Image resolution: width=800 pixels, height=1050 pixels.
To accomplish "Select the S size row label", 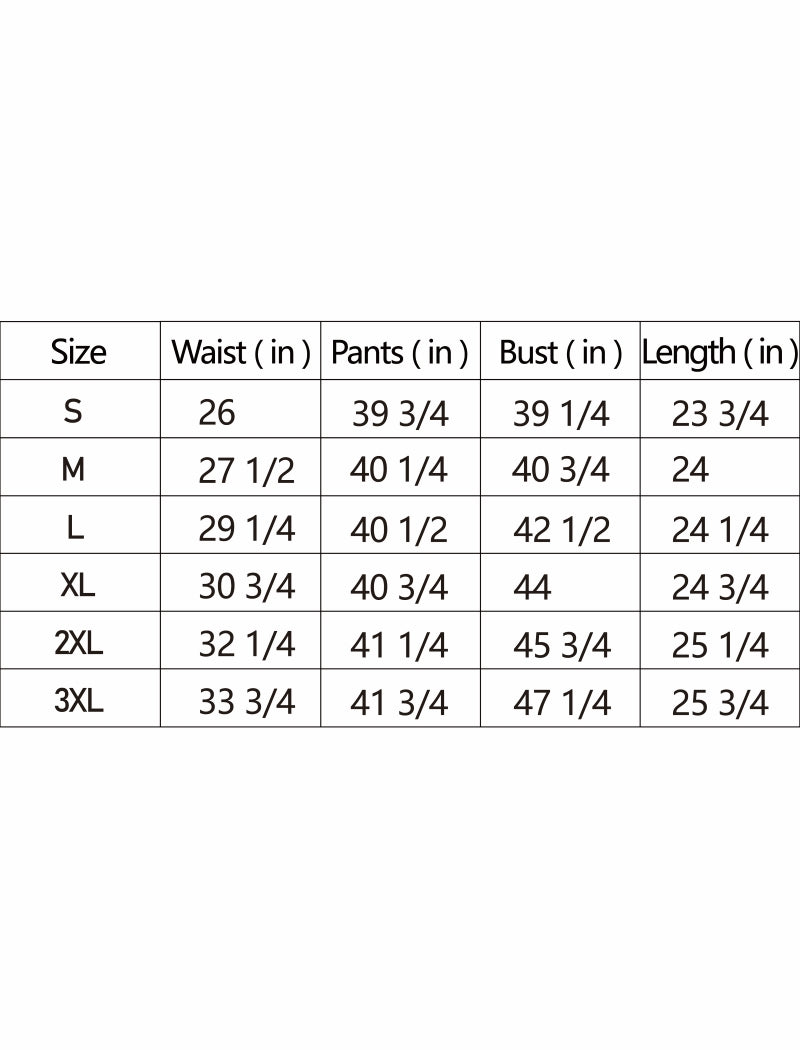I will [73, 411].
